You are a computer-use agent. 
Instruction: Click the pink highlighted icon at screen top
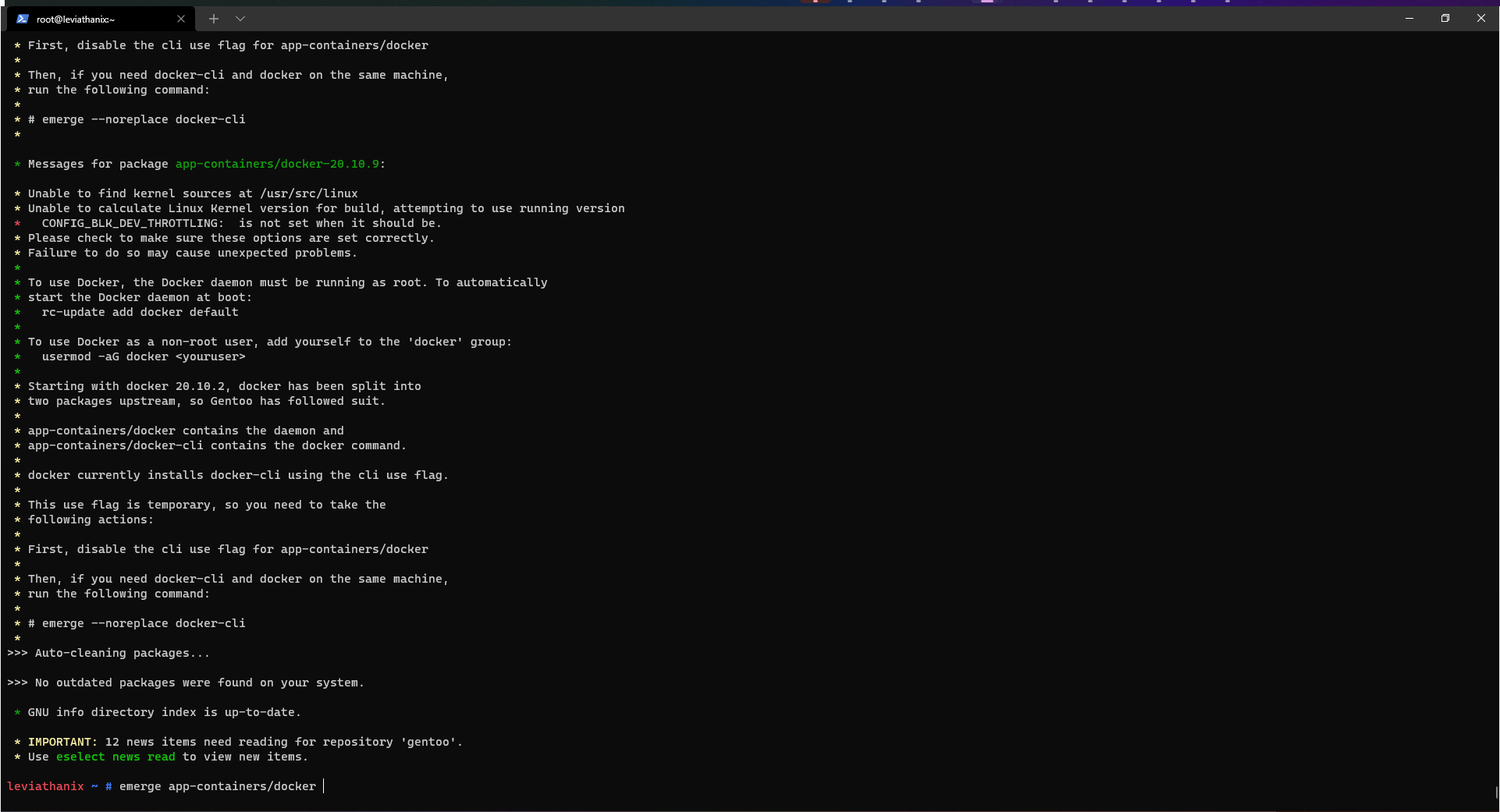986,3
